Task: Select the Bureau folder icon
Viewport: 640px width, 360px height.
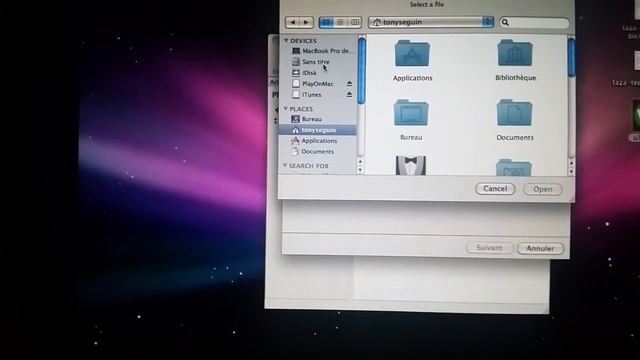Action: click(x=411, y=113)
